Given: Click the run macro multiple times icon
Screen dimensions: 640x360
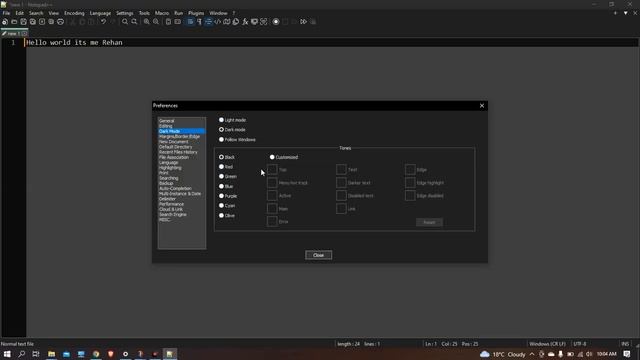Looking at the screenshot, I should (304, 22).
